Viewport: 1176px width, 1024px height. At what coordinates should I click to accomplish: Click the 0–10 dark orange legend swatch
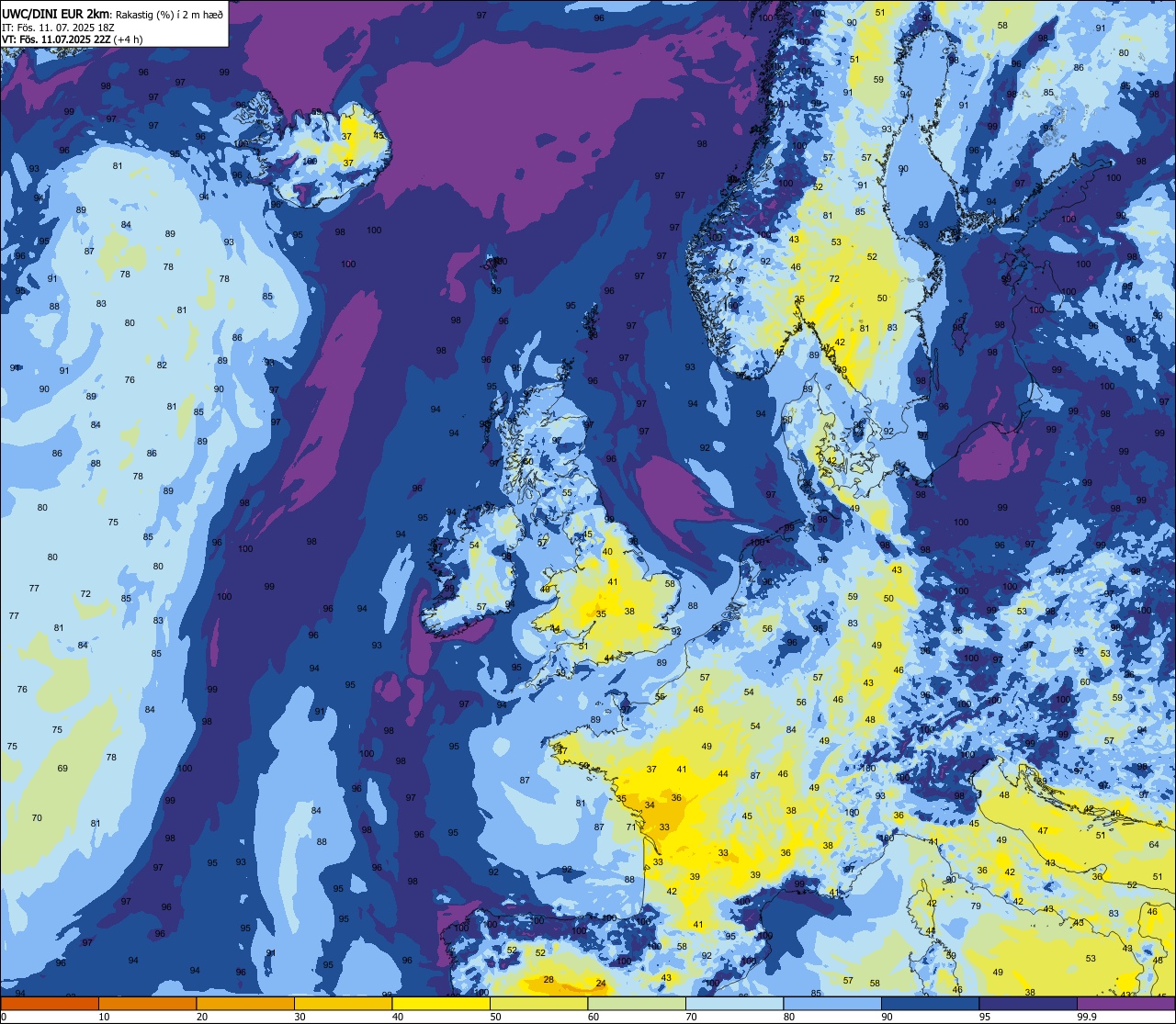click(50, 1003)
